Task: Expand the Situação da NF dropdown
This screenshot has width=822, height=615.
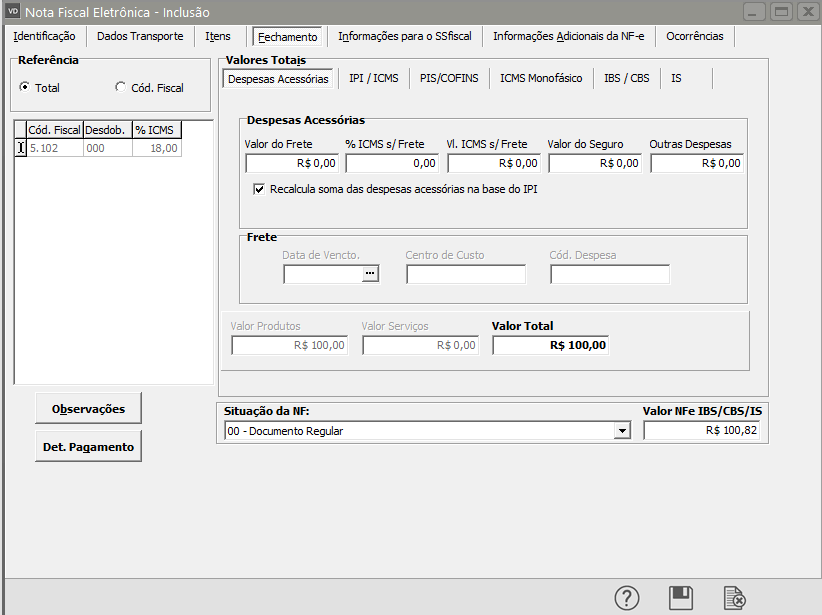Action: 622,431
